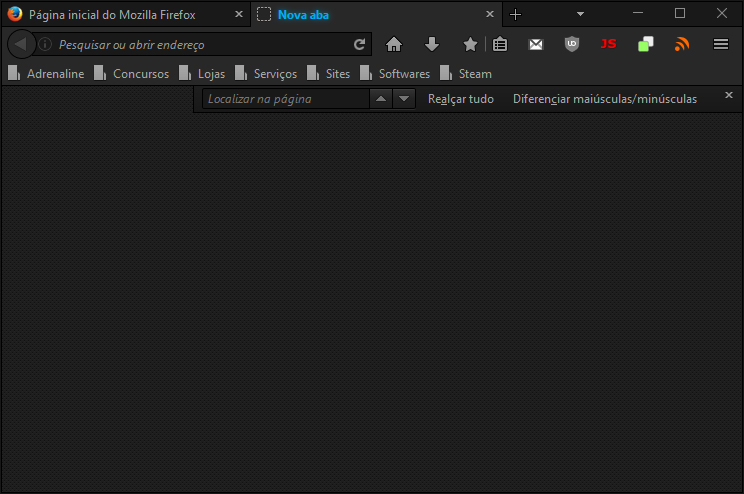Reload page using the refresh button

point(360,44)
